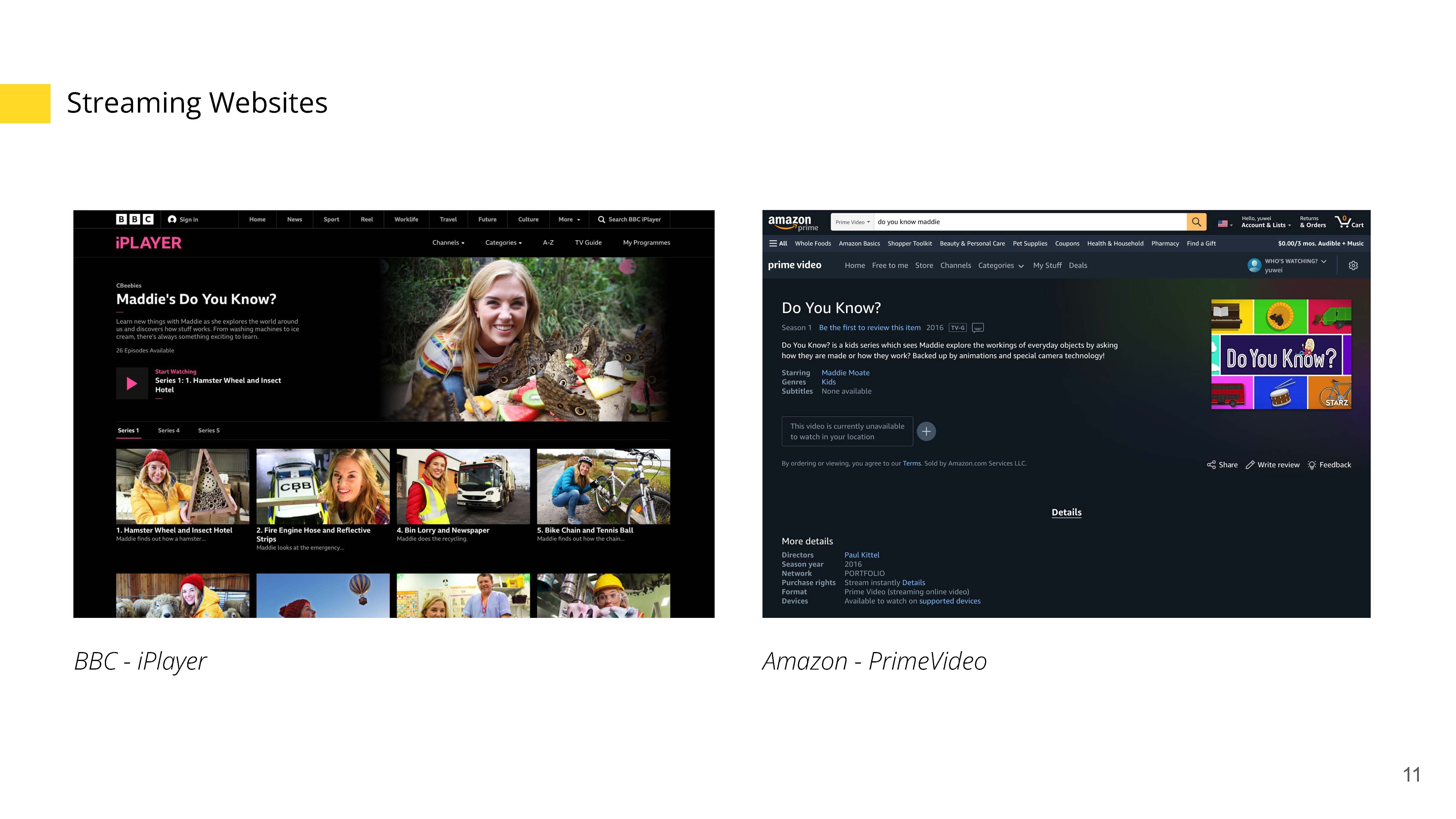Click the orange Amazon search button
This screenshot has width=1456, height=819.
pyautogui.click(x=1196, y=222)
